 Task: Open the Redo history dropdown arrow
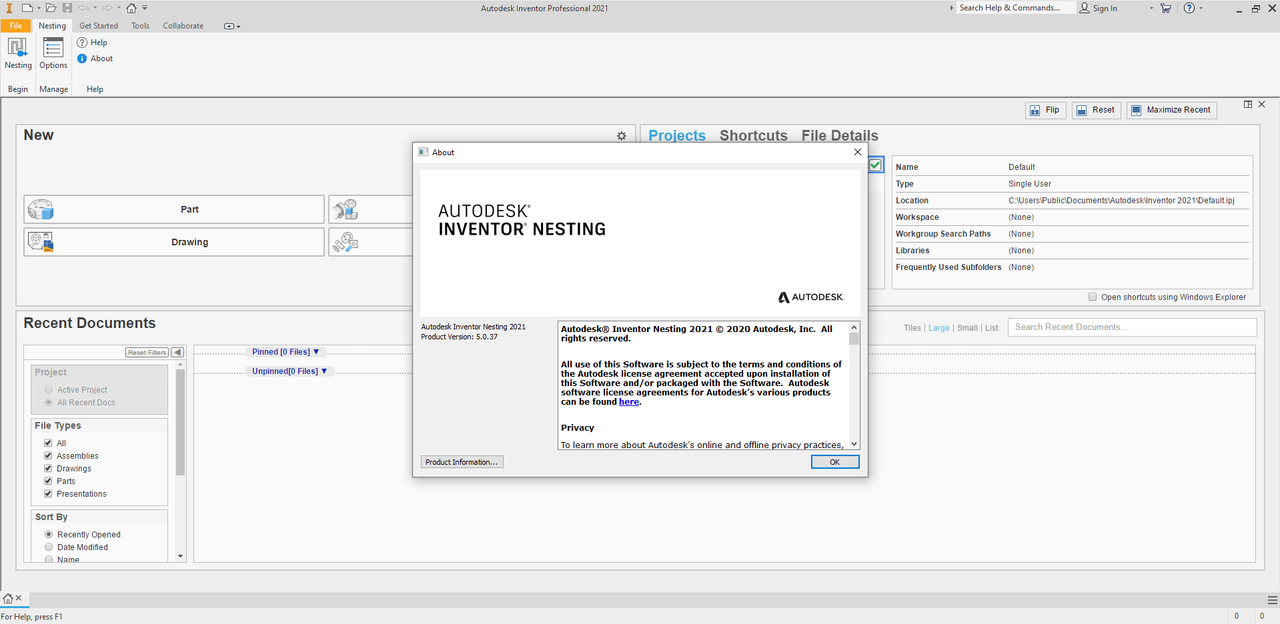tap(118, 8)
